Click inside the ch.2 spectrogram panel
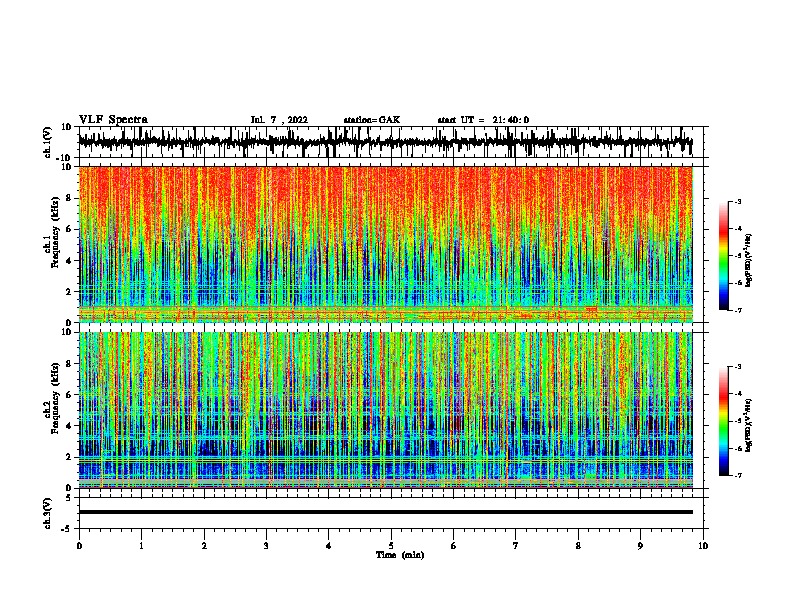Viewport: 792px width, 612px height. point(385,410)
